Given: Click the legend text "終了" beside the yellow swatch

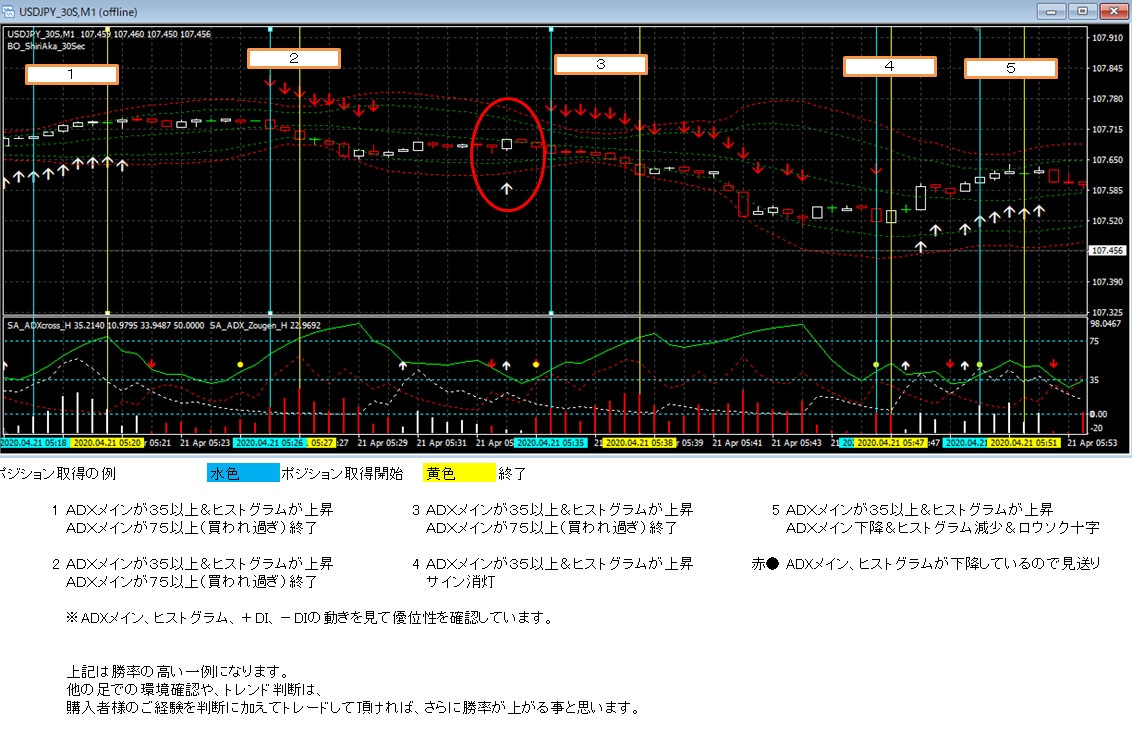Looking at the screenshot, I should point(512,474).
